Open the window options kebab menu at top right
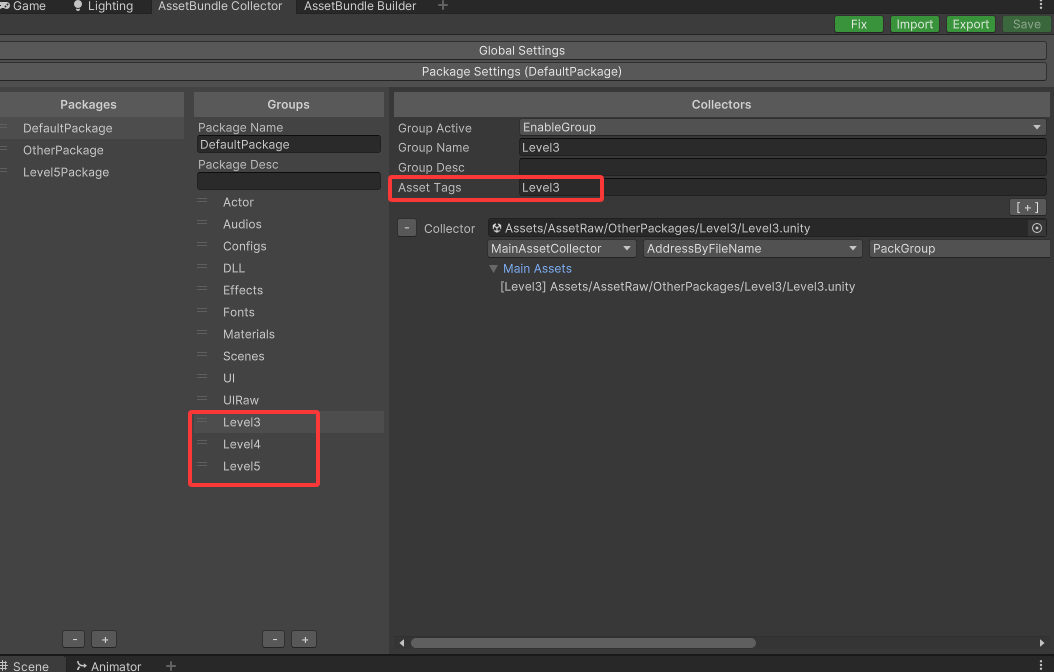Viewport: 1054px width, 672px height. coord(1041,5)
